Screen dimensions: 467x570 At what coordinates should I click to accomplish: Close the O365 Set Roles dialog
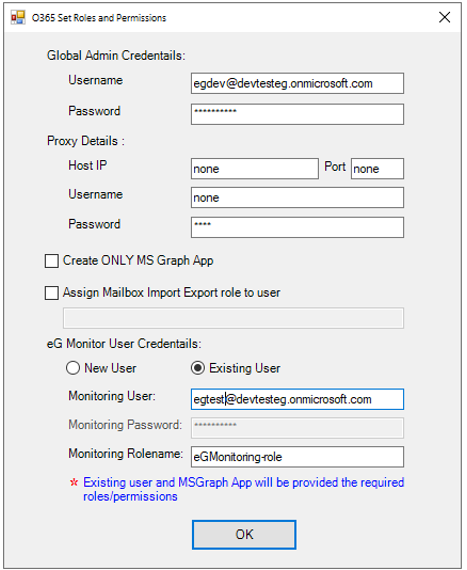(444, 17)
